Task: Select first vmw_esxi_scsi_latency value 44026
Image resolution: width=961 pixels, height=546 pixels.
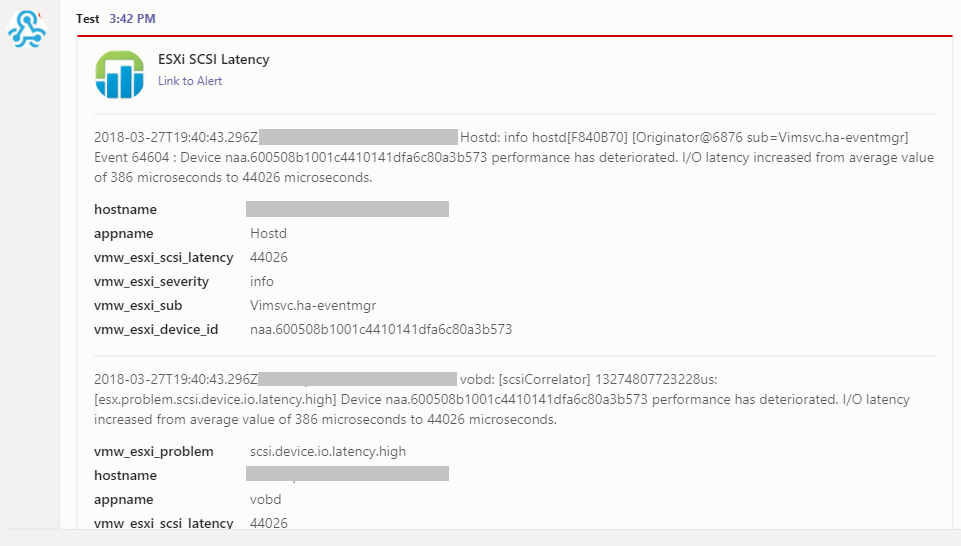Action: (269, 257)
